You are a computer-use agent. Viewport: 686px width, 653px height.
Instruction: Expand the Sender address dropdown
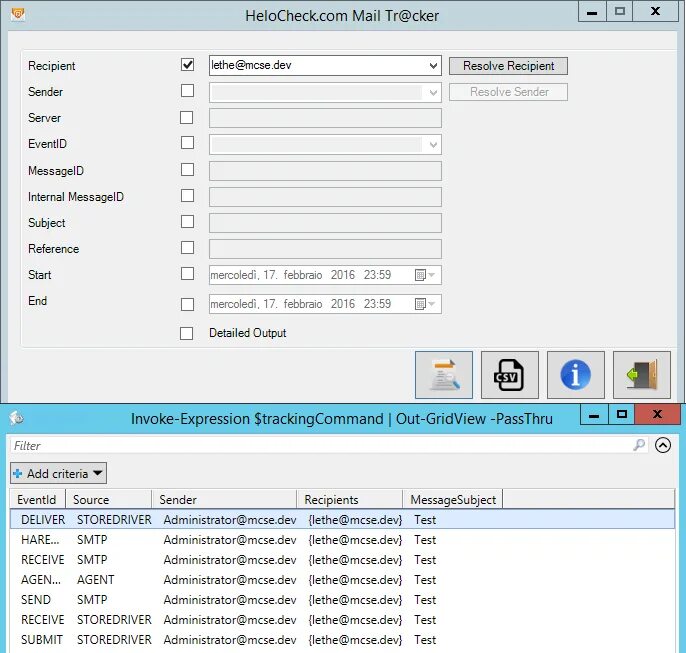point(433,93)
